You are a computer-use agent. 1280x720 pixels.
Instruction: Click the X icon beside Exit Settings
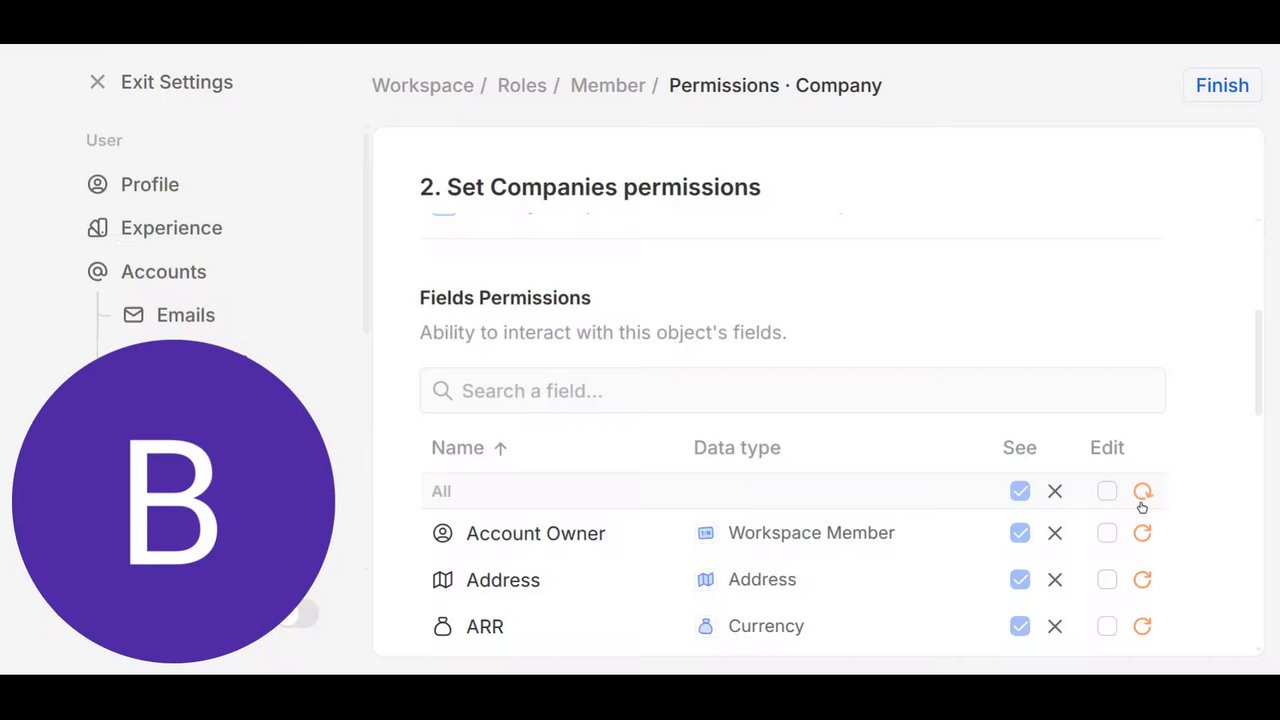[97, 82]
